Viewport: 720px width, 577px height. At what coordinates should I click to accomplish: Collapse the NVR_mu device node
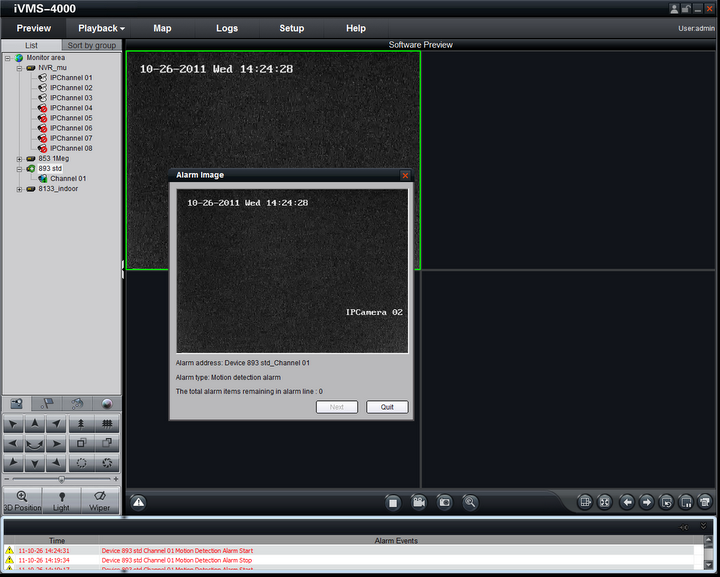19,68
